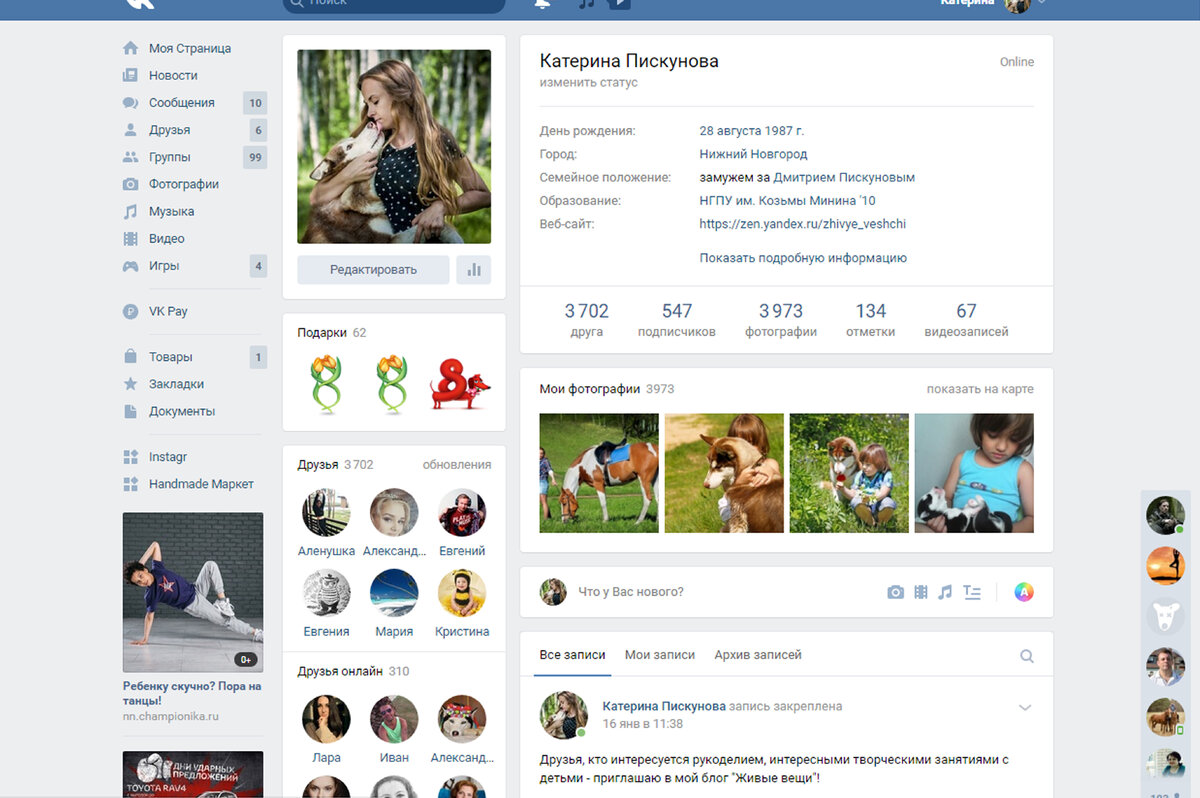Open online friend Лара avatar

(326, 720)
